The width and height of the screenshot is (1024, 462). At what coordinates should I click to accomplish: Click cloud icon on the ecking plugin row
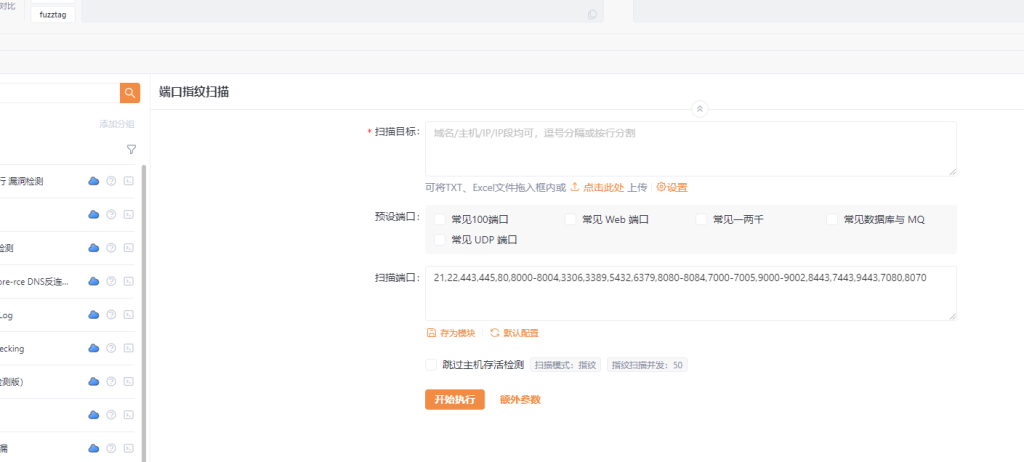coord(94,348)
